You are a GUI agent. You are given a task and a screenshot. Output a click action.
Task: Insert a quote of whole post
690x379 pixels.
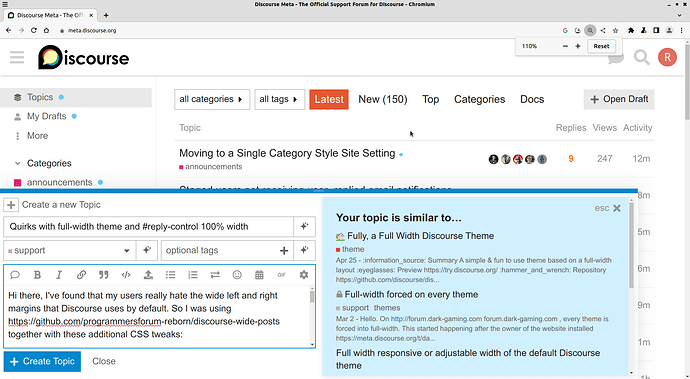pos(15,275)
